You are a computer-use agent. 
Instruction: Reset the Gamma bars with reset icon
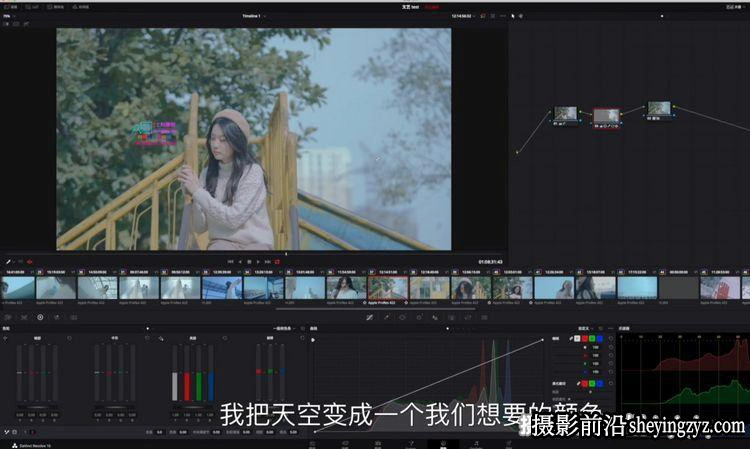pos(147,338)
